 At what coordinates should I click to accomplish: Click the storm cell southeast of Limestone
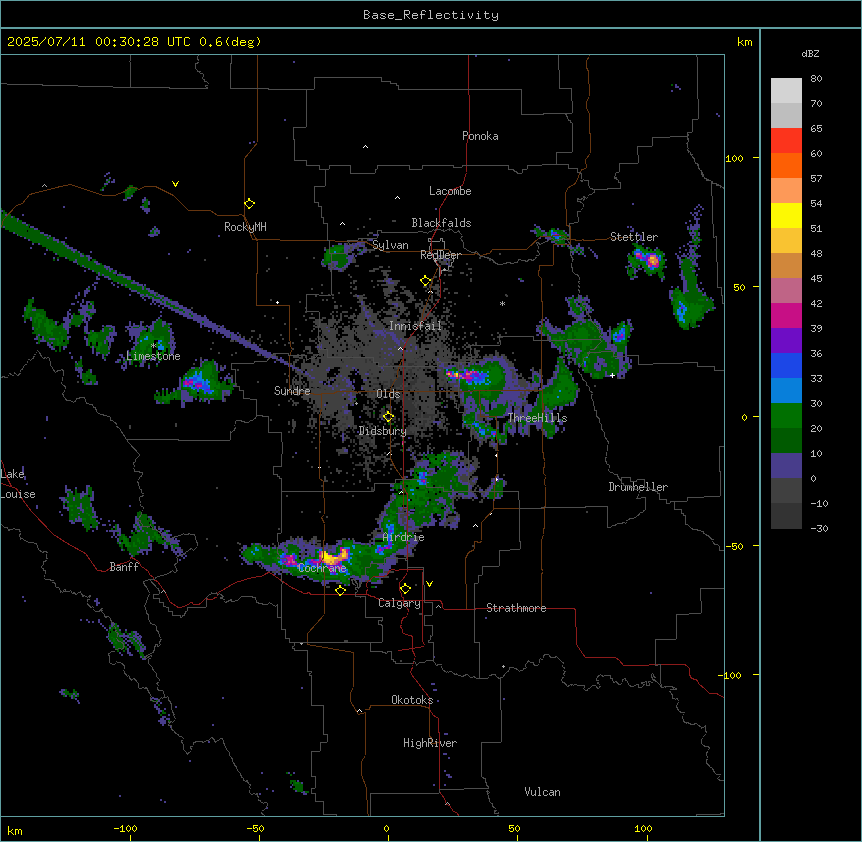[197, 383]
